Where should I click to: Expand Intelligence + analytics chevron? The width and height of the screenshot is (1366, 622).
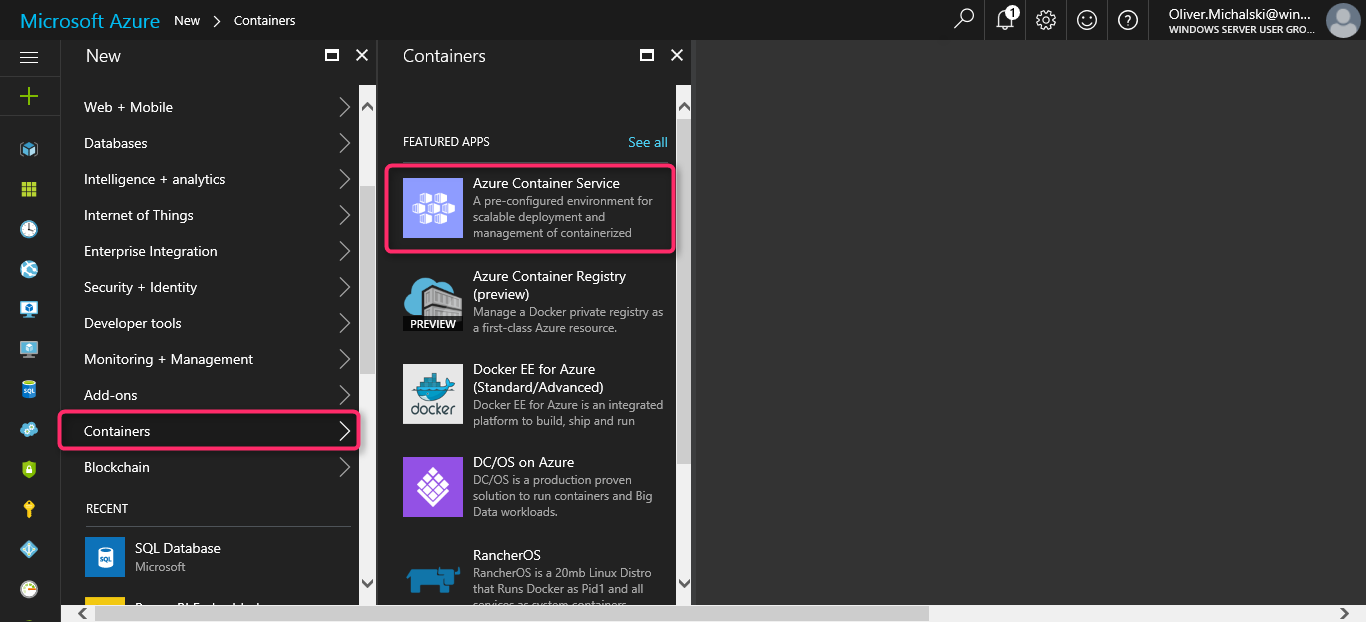(345, 179)
